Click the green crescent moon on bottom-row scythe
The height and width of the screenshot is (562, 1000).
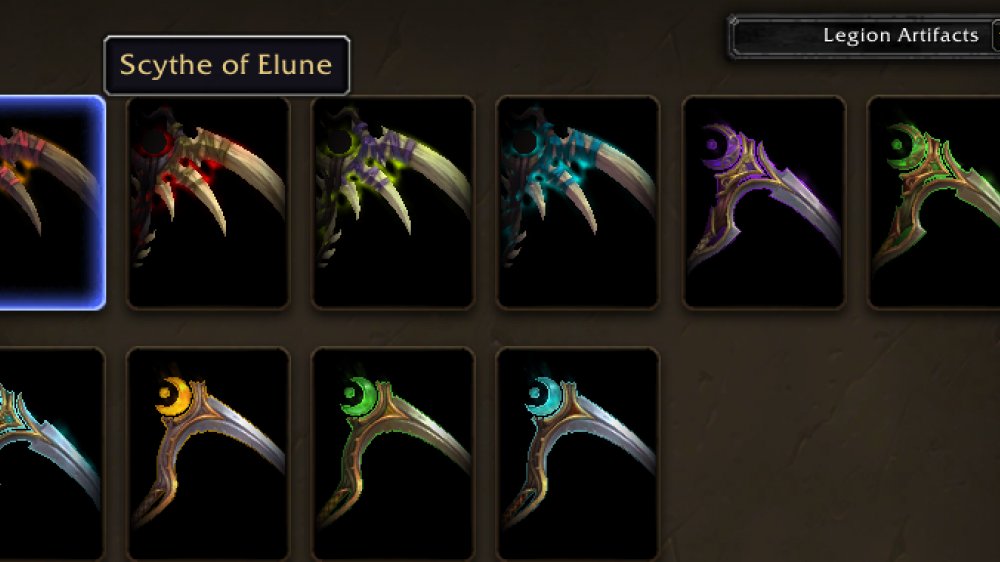[358, 397]
